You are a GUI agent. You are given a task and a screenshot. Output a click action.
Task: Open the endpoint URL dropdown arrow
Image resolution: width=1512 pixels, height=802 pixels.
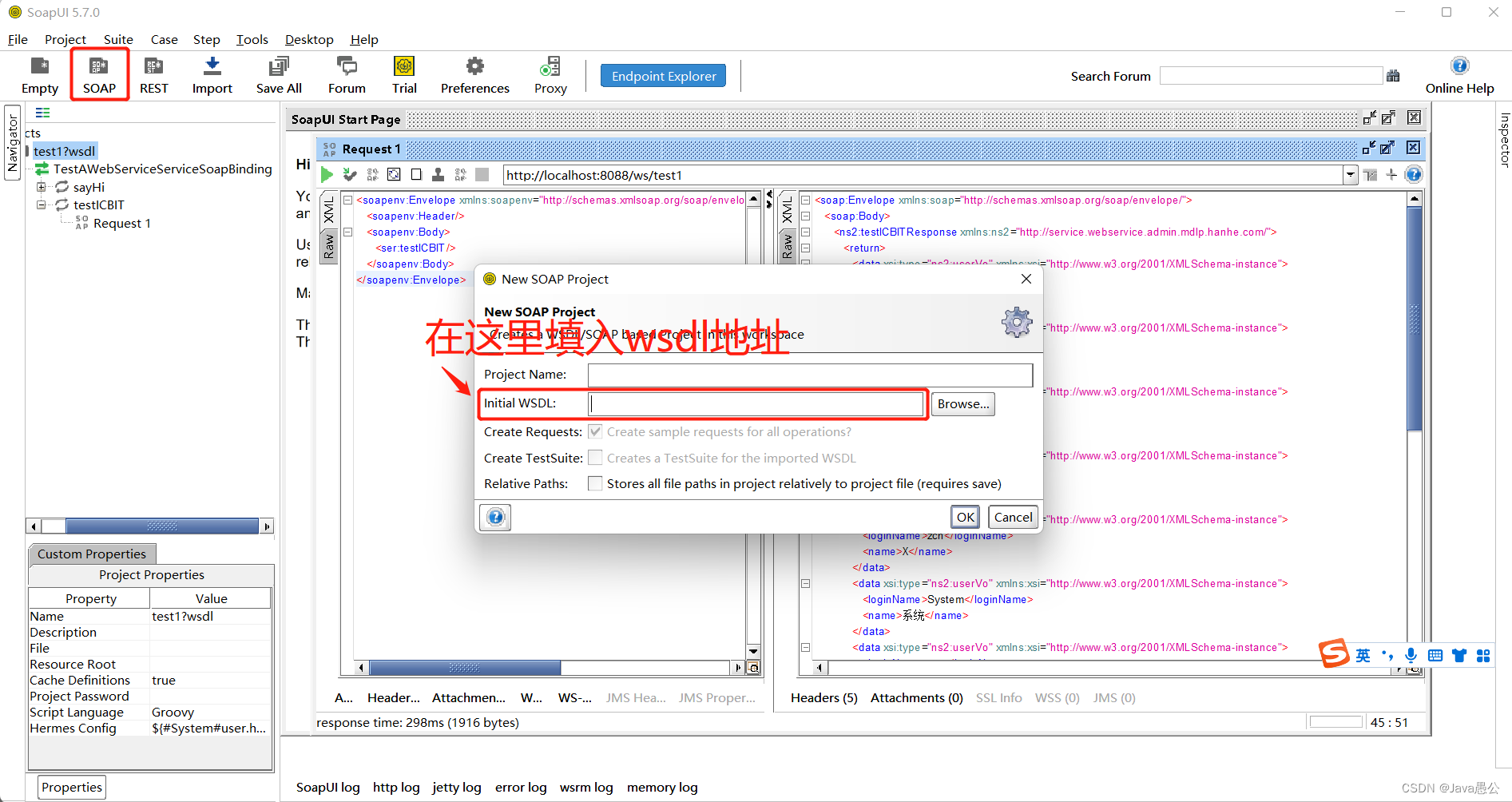pyautogui.click(x=1350, y=174)
